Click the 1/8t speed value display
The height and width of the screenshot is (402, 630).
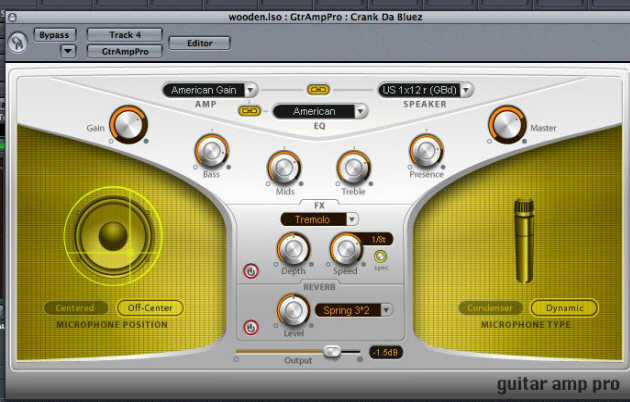pos(378,240)
